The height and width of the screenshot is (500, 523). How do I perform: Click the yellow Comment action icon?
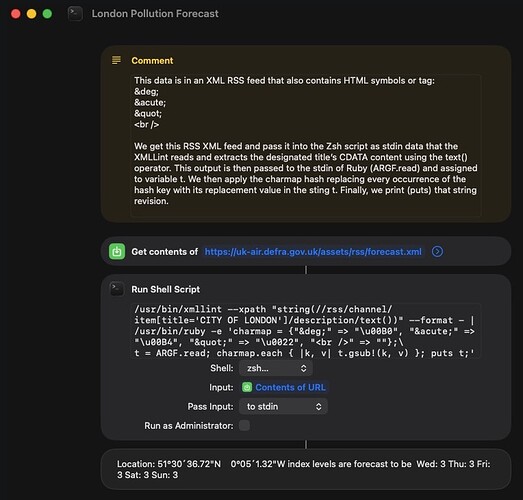pyautogui.click(x=116, y=60)
